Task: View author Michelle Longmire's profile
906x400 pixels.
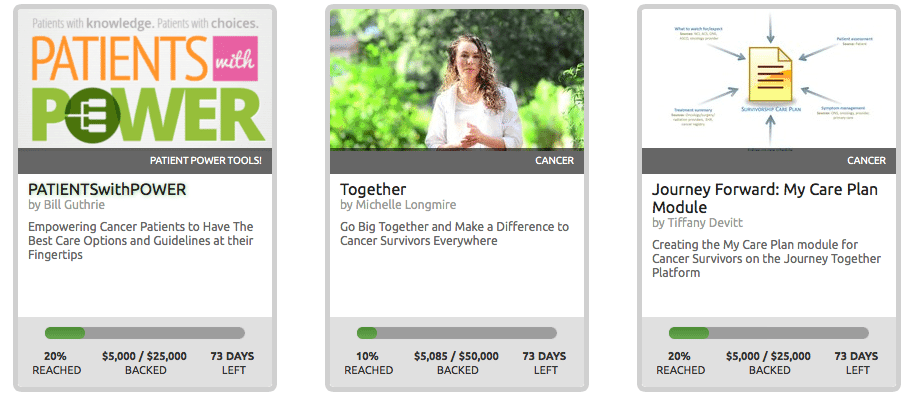Action: pyautogui.click(x=398, y=205)
